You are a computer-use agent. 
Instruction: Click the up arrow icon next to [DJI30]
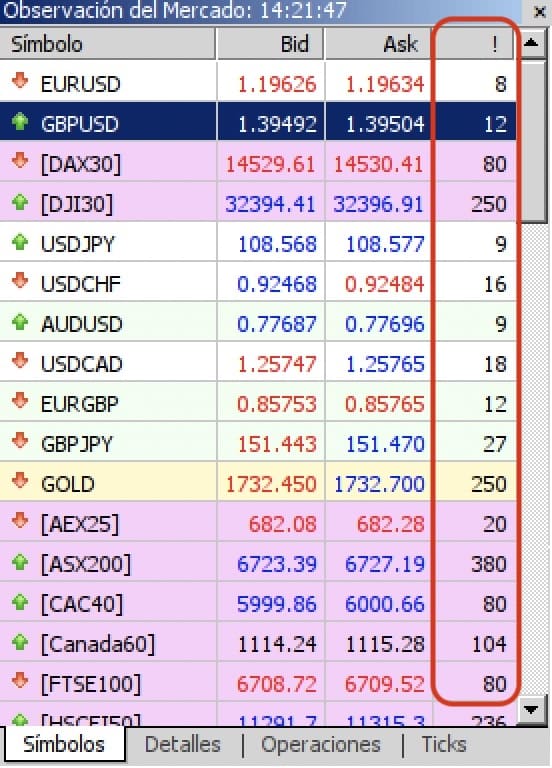[20, 201]
